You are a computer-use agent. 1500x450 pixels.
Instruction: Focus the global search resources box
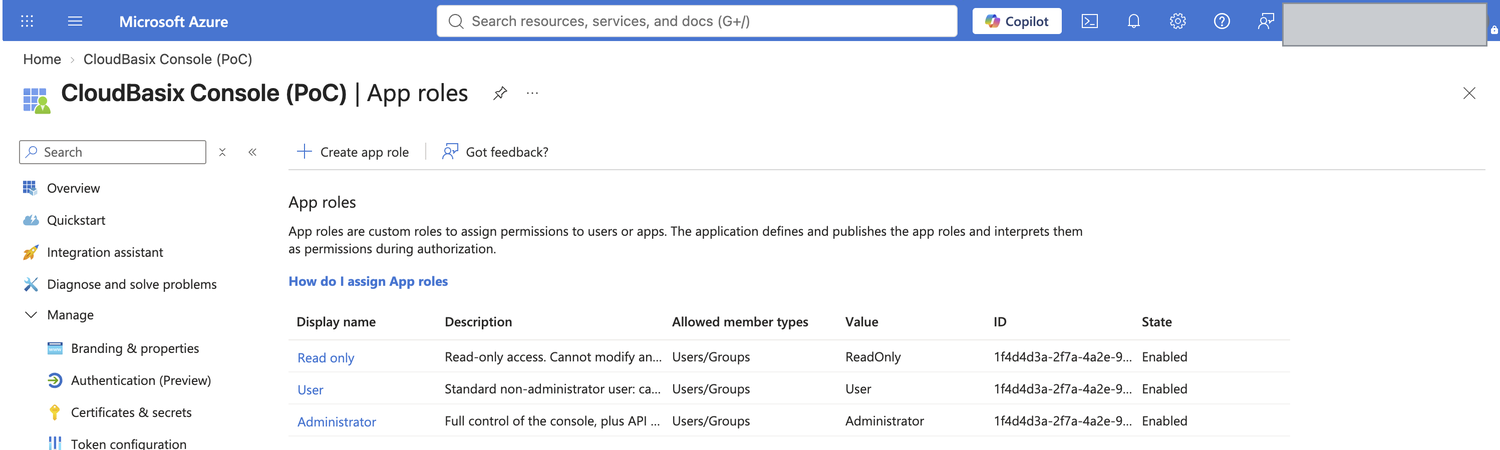click(x=697, y=21)
